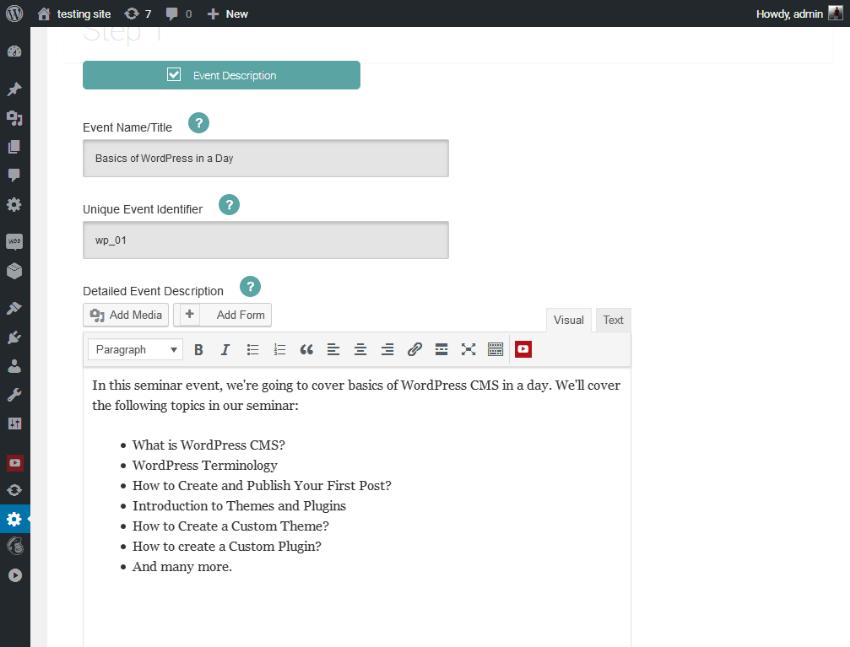
Task: Align text center
Action: click(360, 350)
